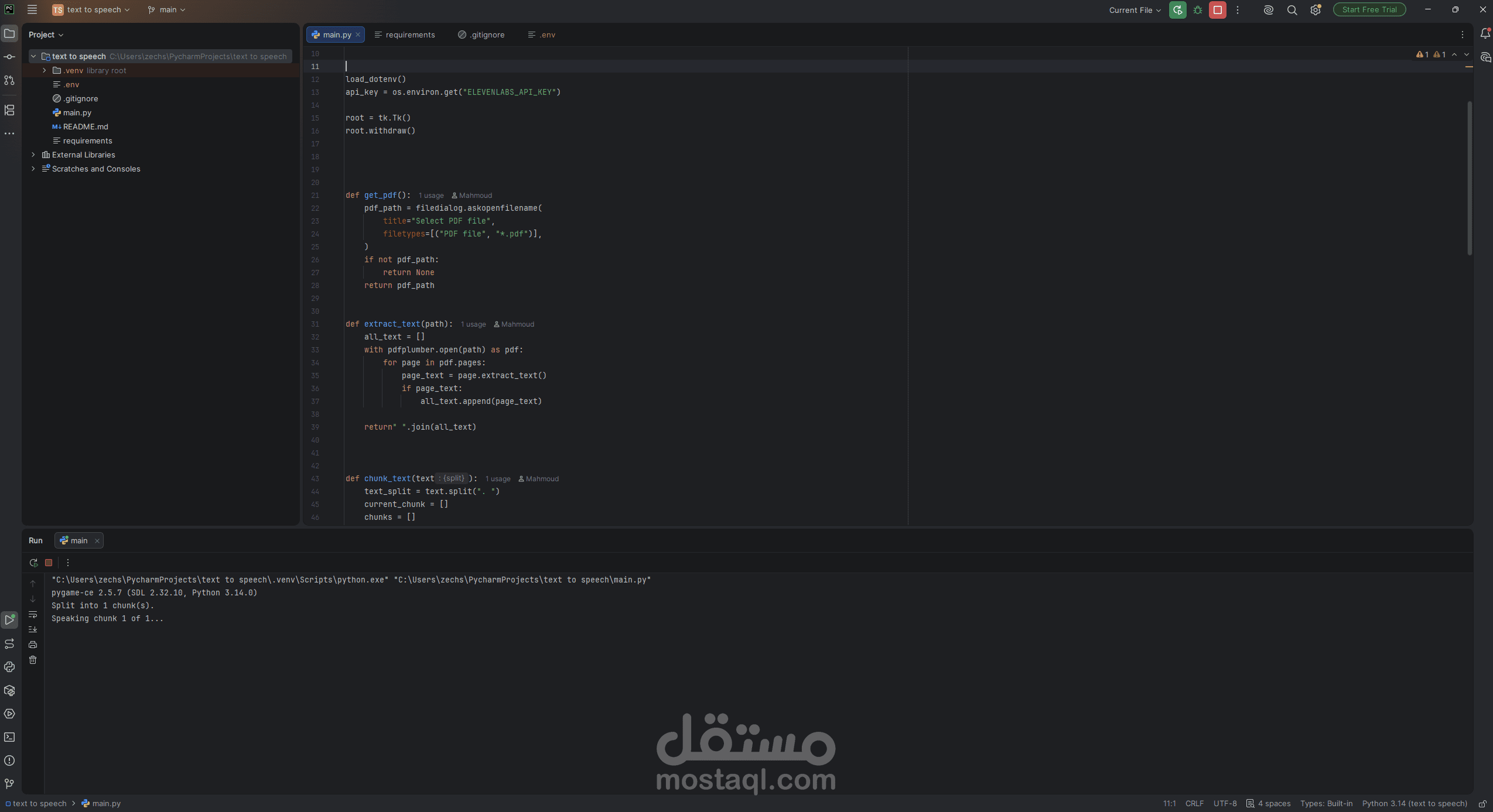This screenshot has width=1493, height=812.
Task: Open the main hamburger menu
Action: tap(32, 10)
